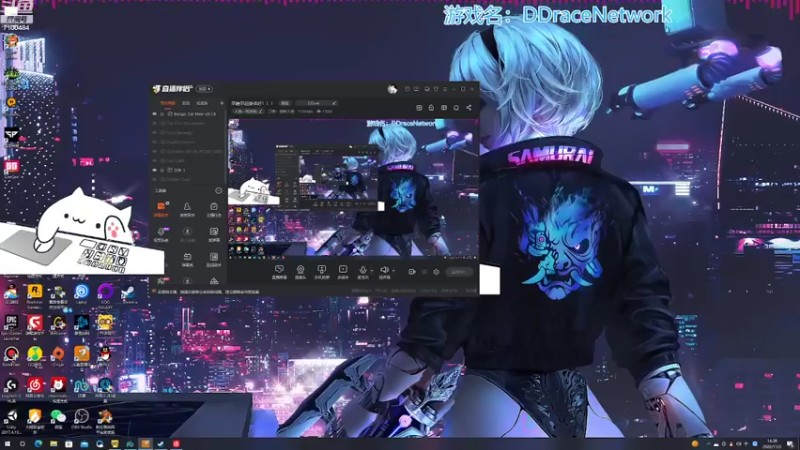Viewport: 800px width, 450px height.
Task: Open the Origin desktop shortcut
Action: tap(58, 356)
